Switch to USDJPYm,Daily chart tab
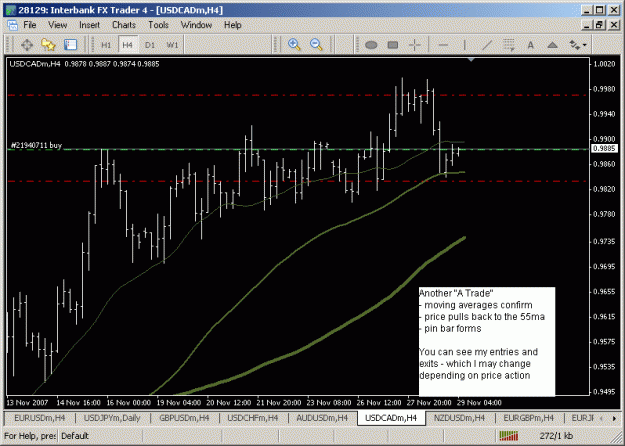 pos(112,418)
